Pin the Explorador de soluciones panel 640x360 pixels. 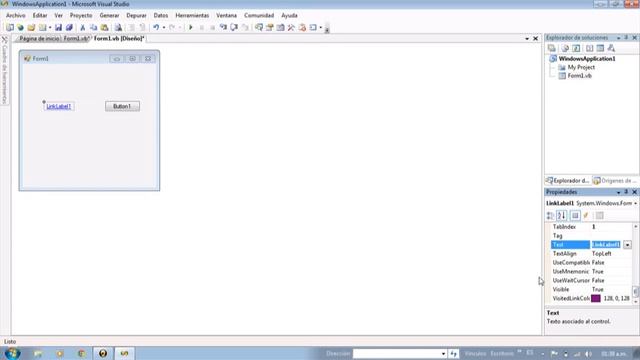626,38
